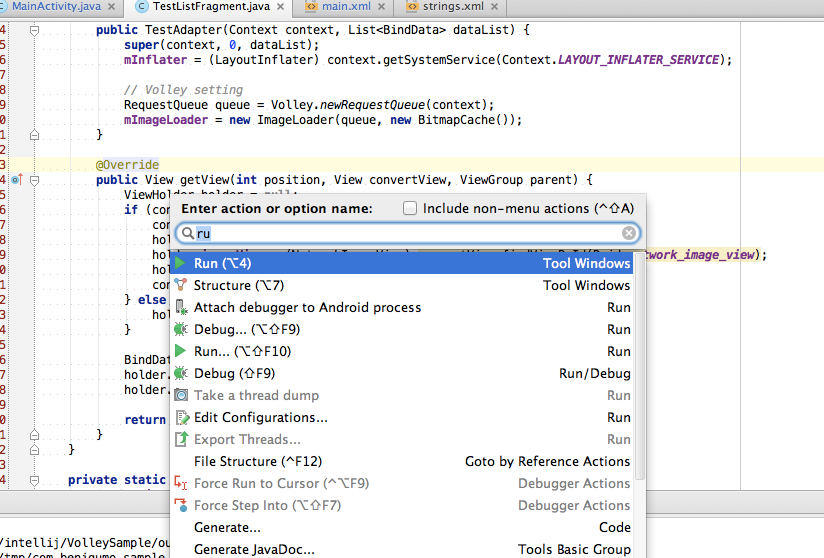The height and width of the screenshot is (558, 824).
Task: Enable Include non-menu actions checkbox
Action: point(410,208)
